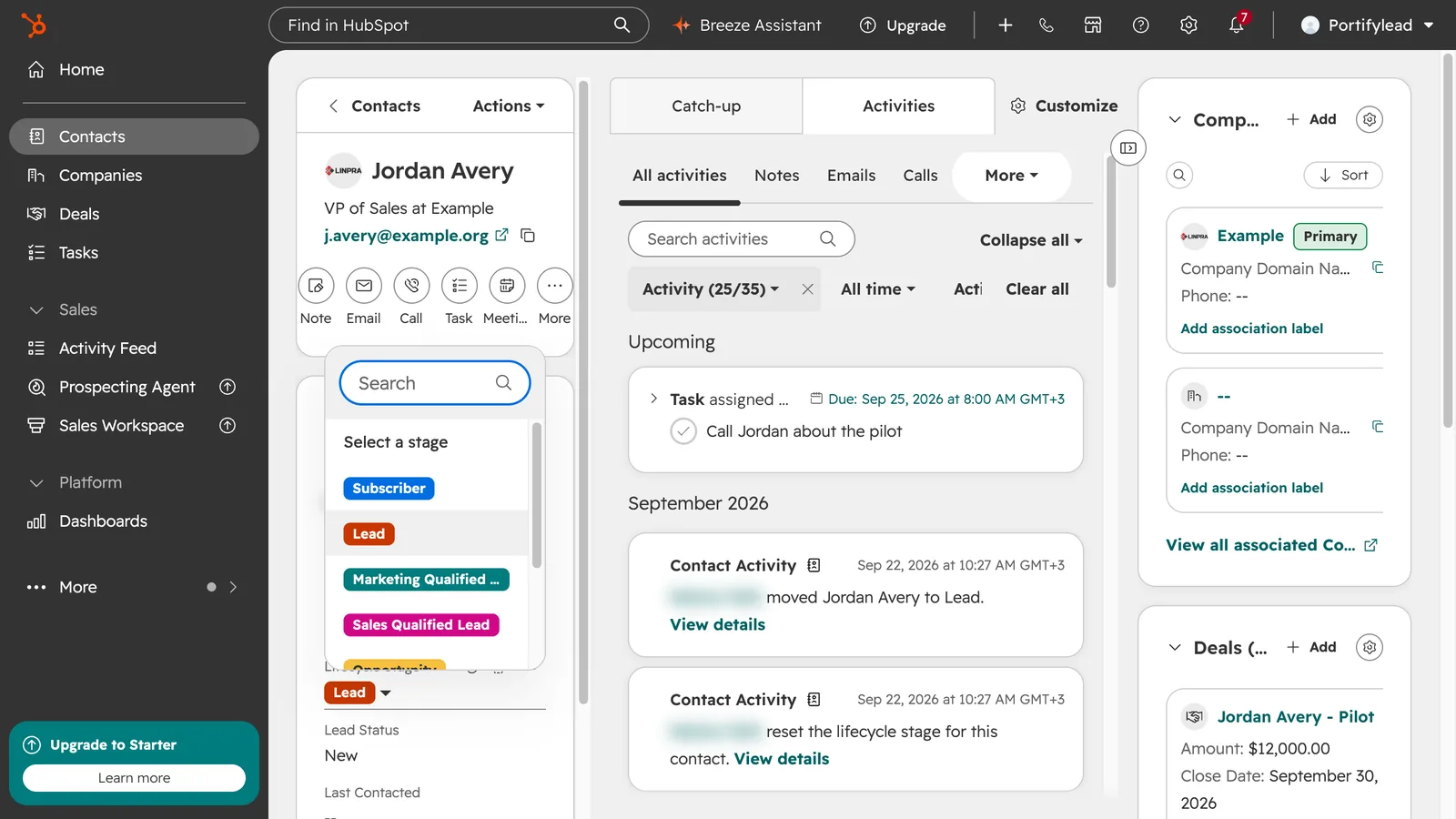Click Learn more under Upgrade to Starter
Viewport: 1456px width, 819px height.
tap(134, 778)
